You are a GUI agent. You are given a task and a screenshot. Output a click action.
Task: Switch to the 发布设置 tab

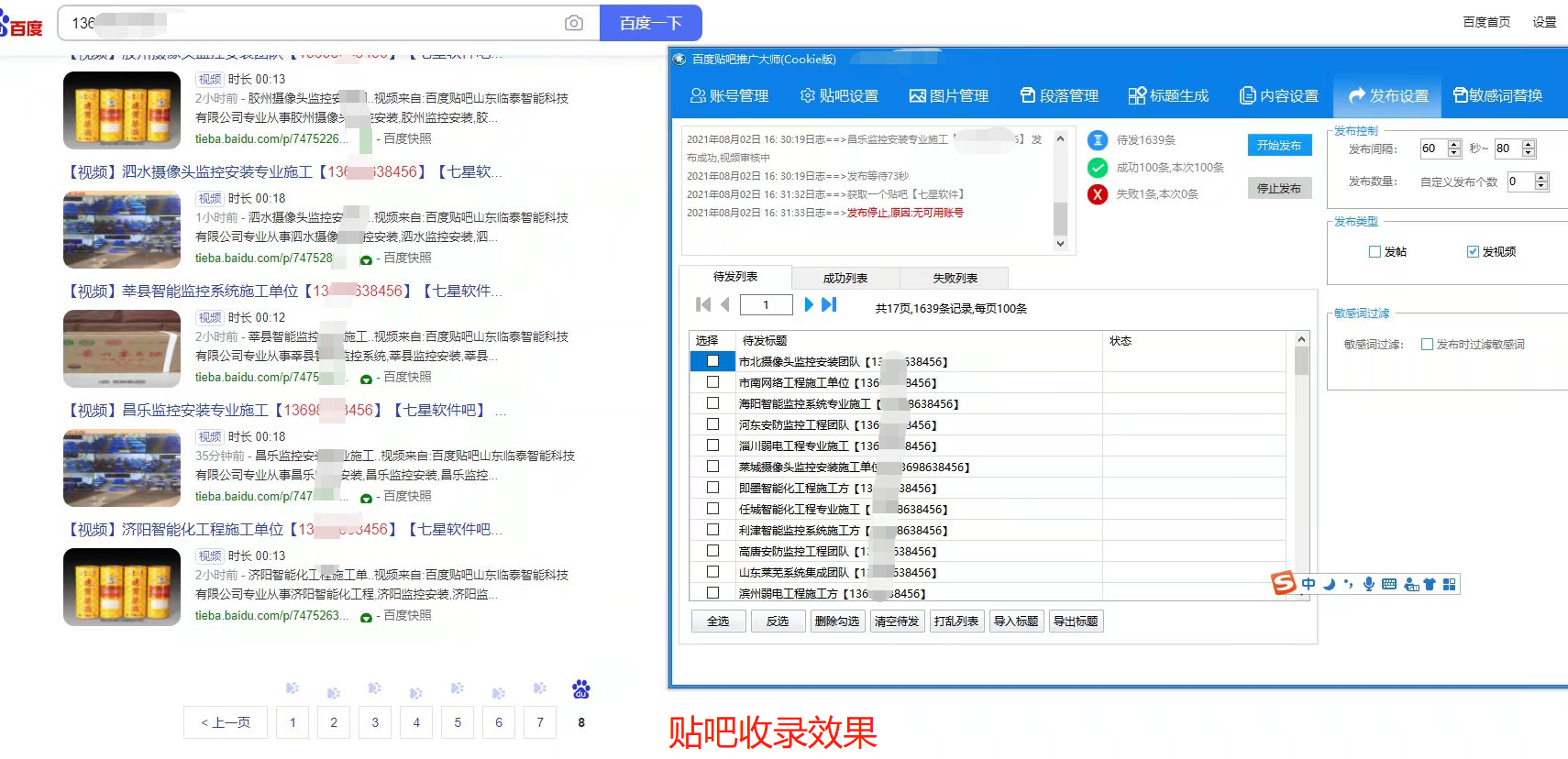[x=1388, y=95]
